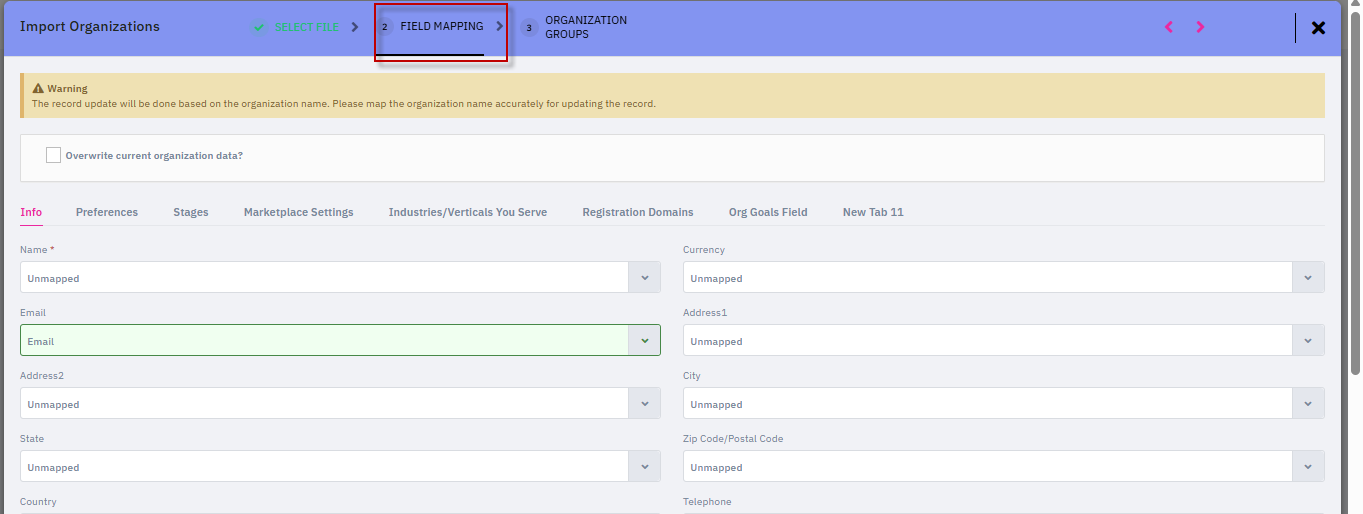The image size is (1363, 514).
Task: Click the warning triangle icon
Action: [38, 89]
